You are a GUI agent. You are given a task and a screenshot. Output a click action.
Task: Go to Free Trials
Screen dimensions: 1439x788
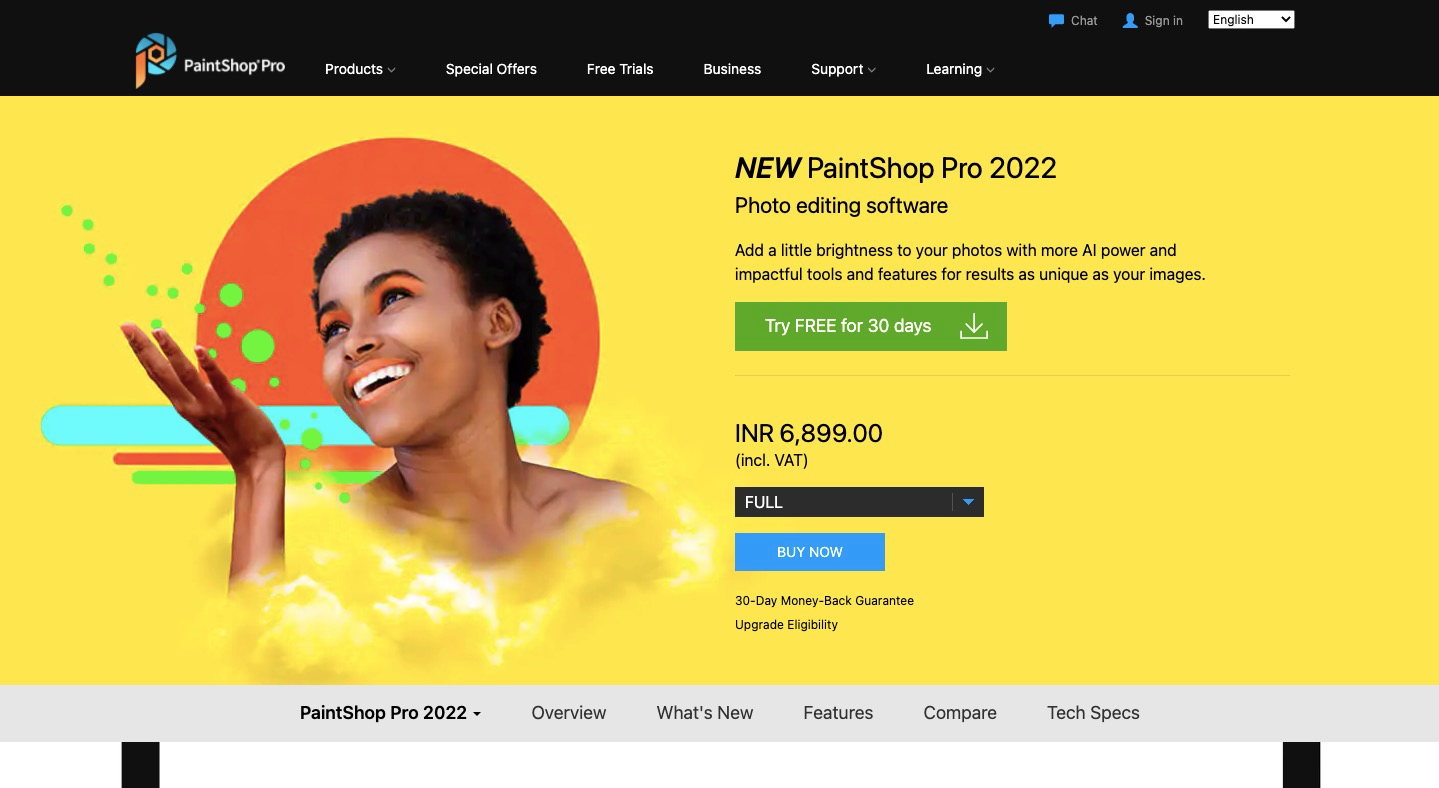pyautogui.click(x=620, y=69)
